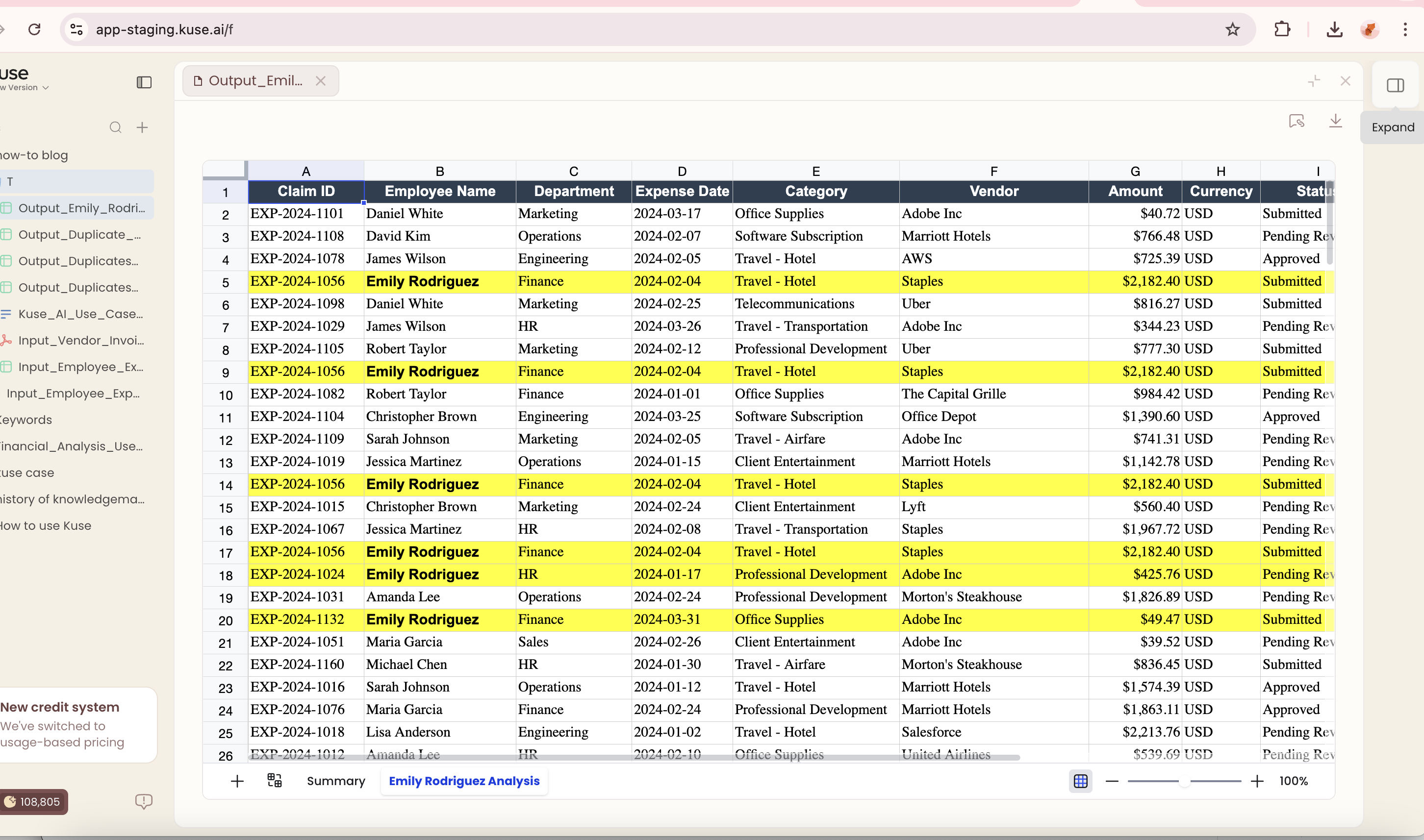Click the feedback icon at sidebar bottom

click(144, 801)
